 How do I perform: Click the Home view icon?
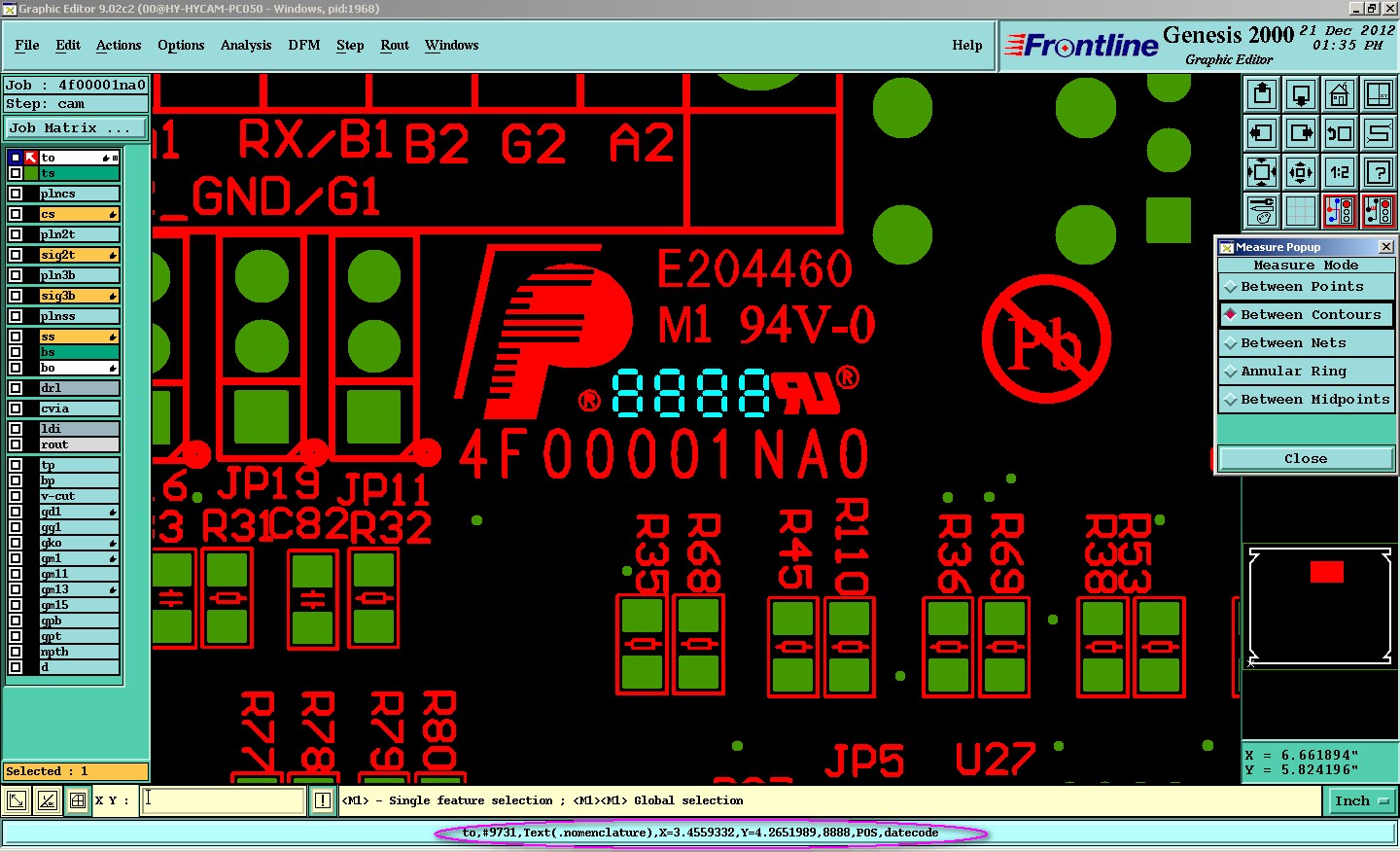pyautogui.click(x=1340, y=94)
